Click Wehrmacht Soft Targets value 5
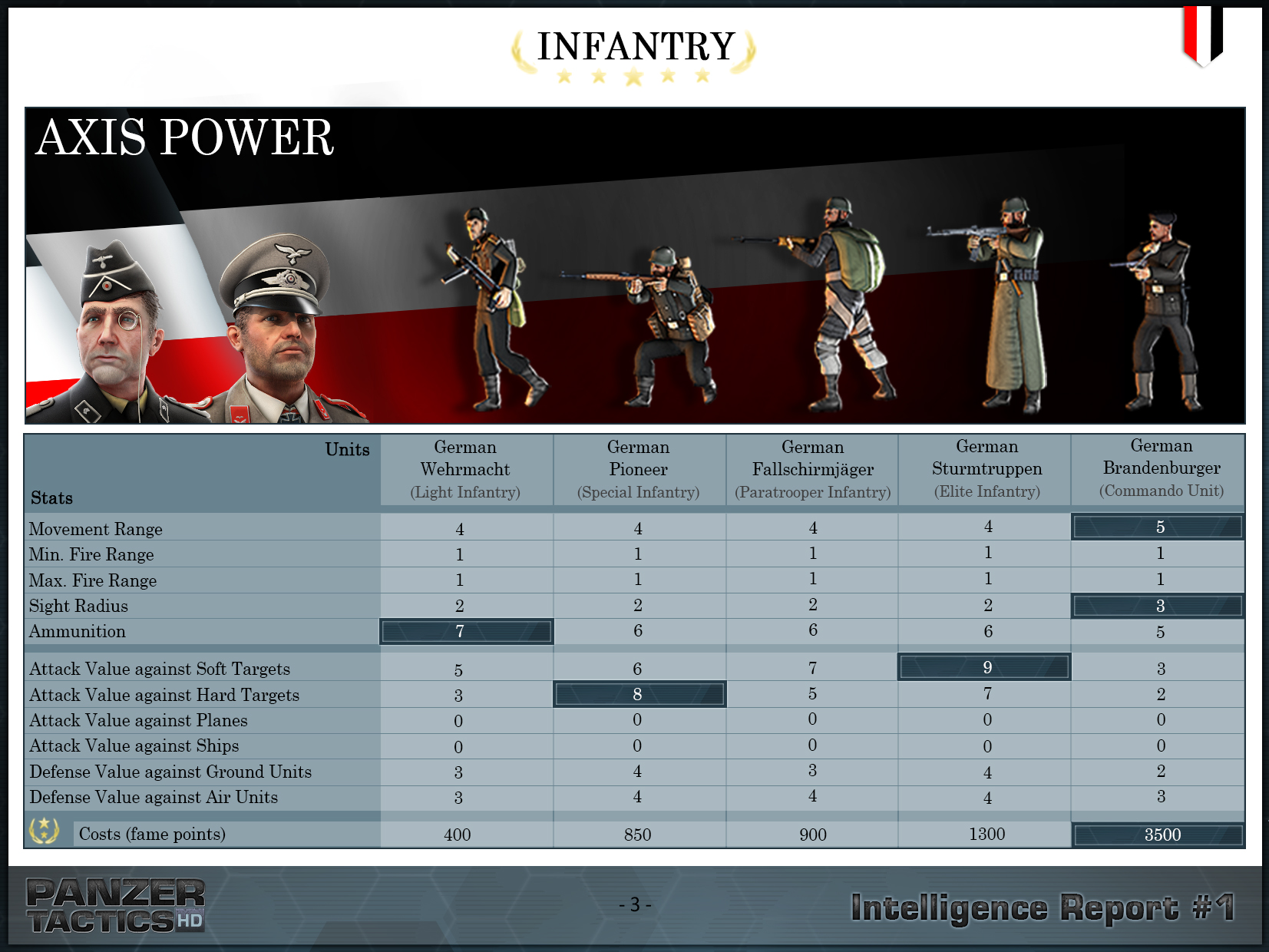 [x=458, y=670]
